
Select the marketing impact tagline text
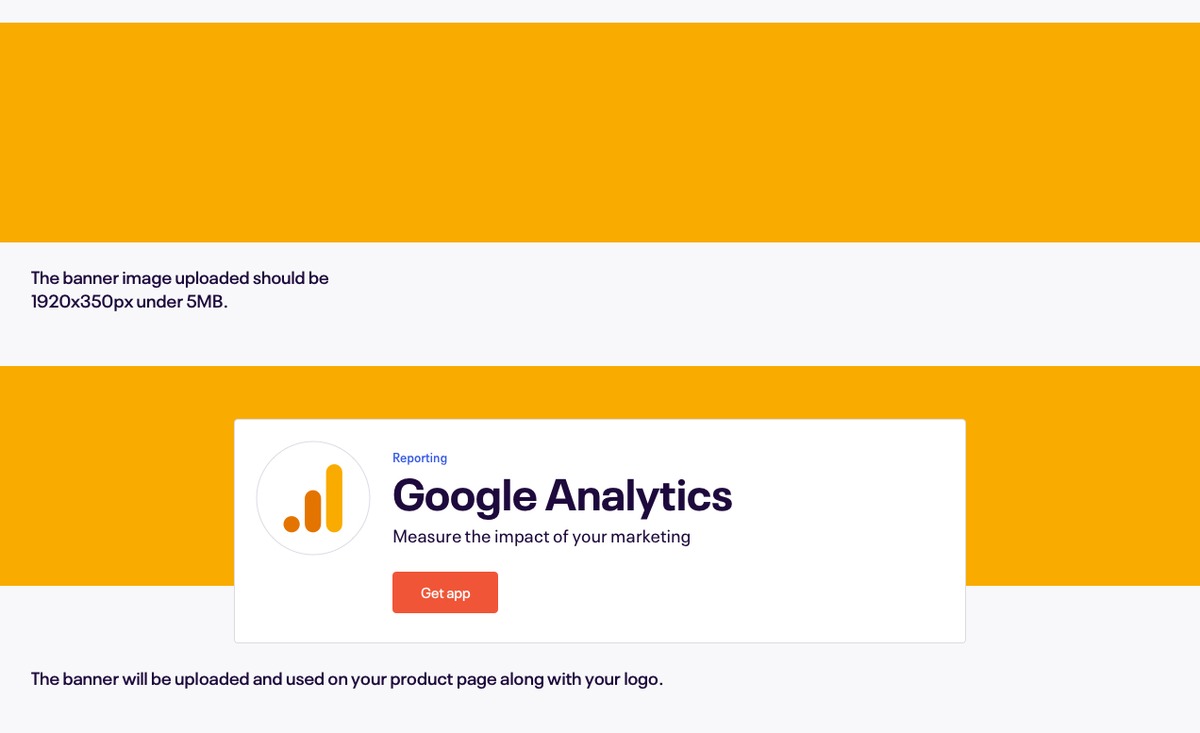click(540, 536)
